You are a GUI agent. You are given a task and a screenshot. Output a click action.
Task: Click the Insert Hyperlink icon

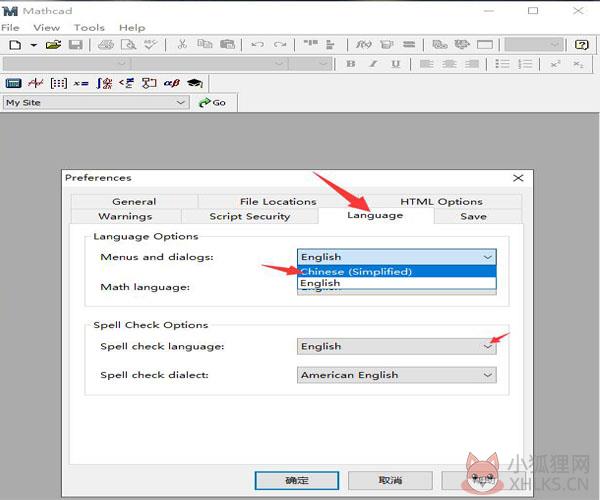[440, 44]
